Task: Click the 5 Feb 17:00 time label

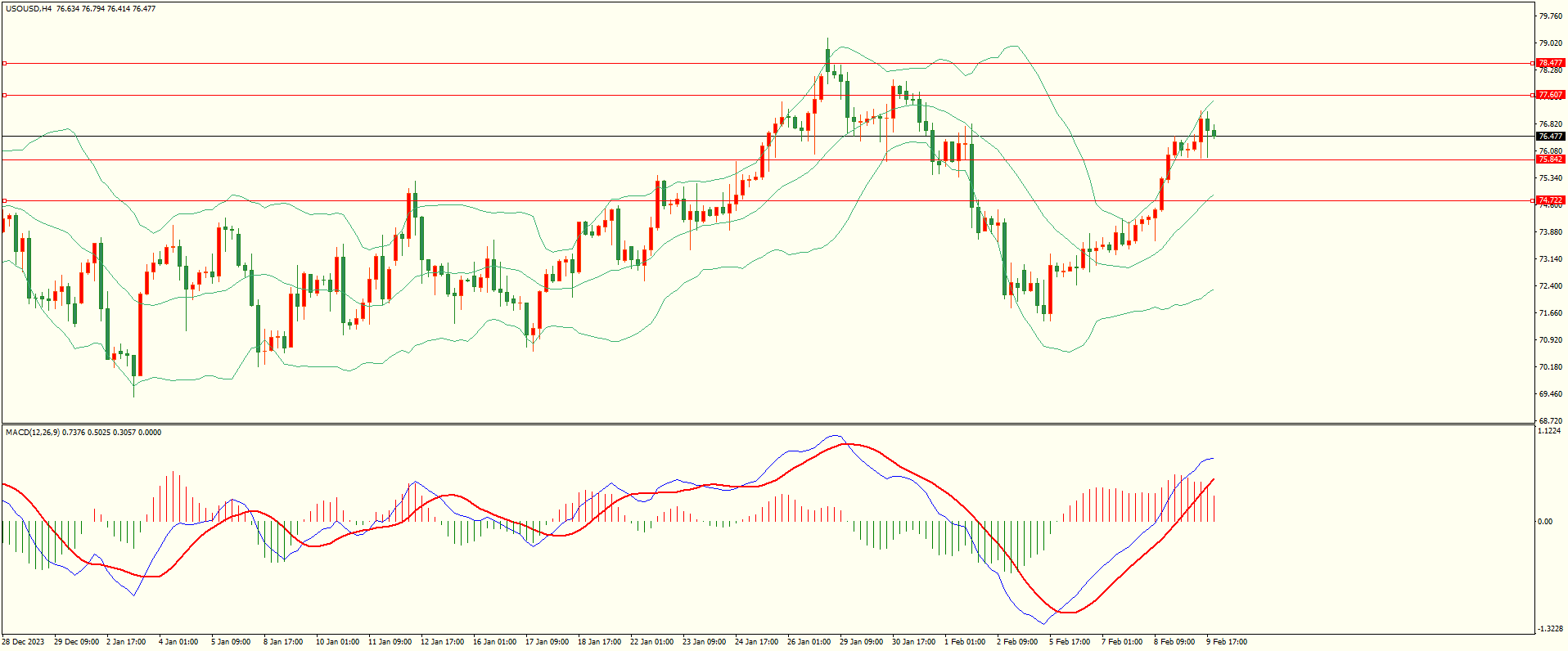Action: click(1070, 642)
